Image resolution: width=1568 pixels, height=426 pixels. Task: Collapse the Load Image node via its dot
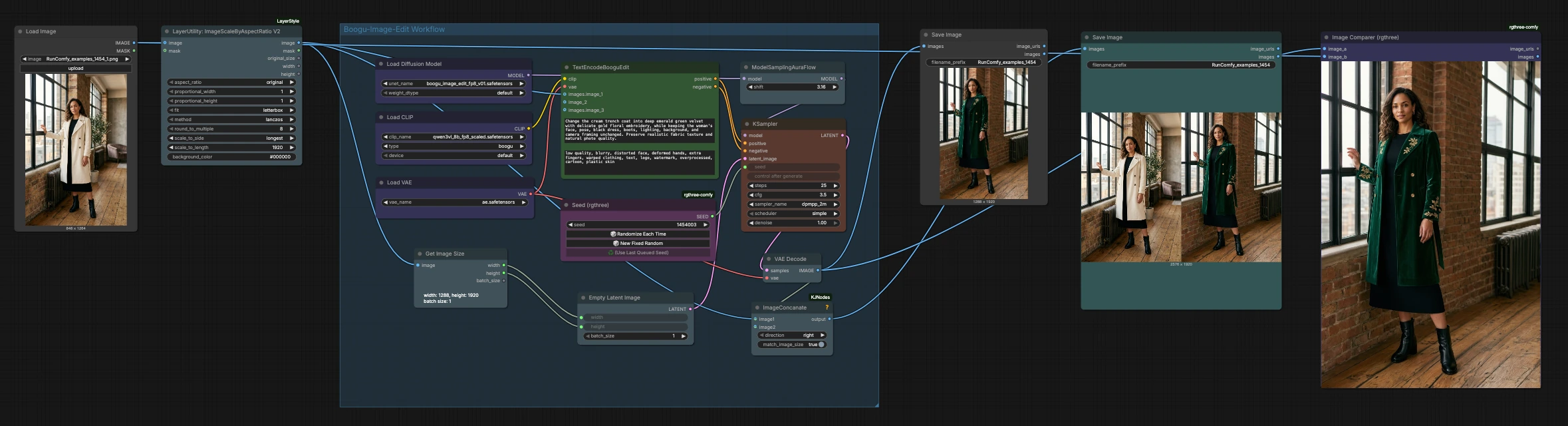click(20, 31)
